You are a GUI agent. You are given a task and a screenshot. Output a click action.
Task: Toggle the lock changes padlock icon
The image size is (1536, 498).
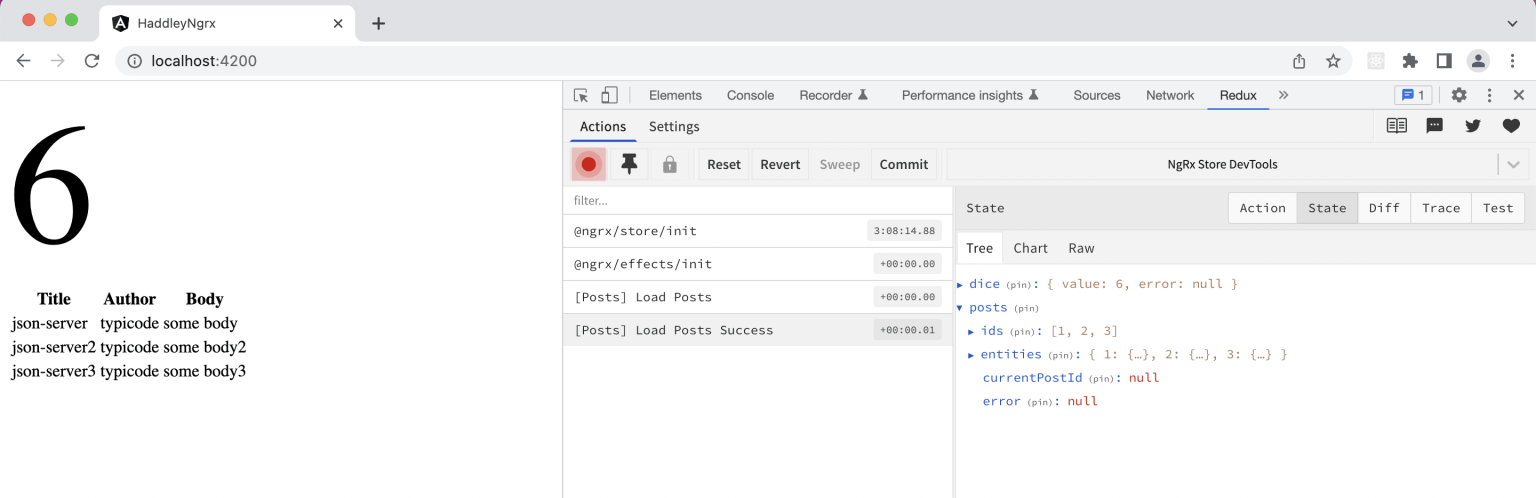(670, 164)
